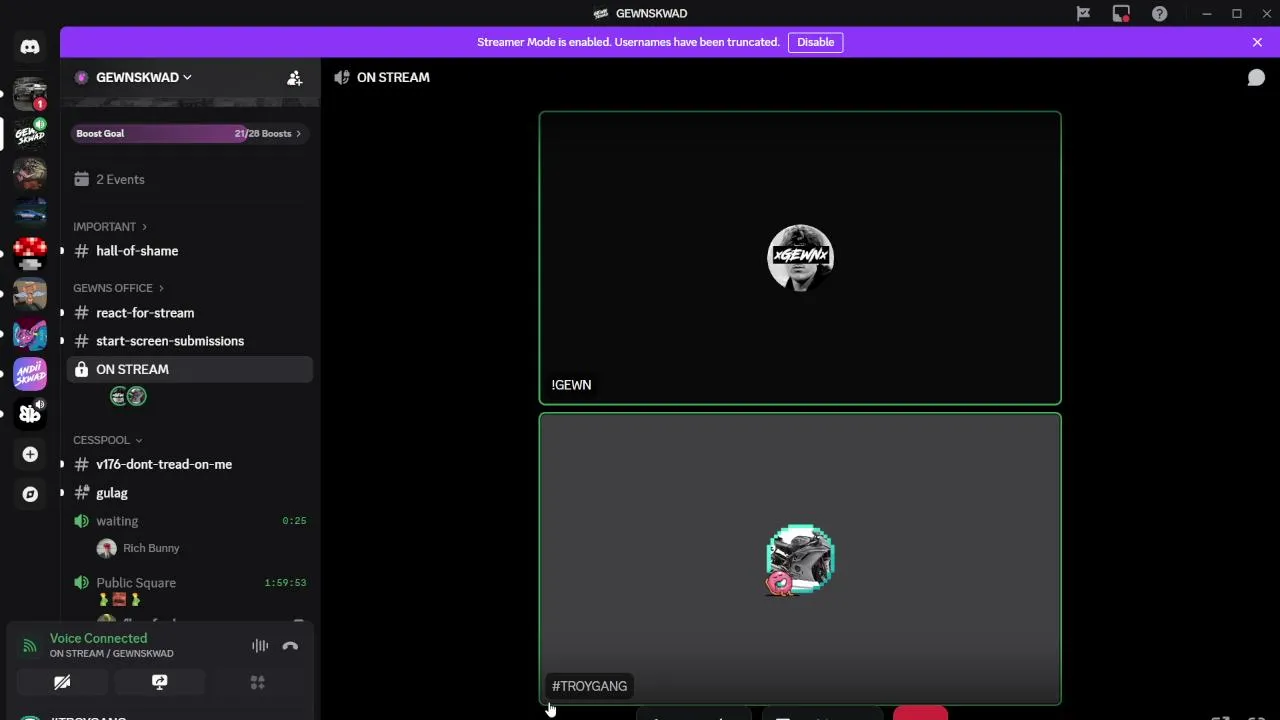The image size is (1280, 720).
Task: Open the server icon below ANDii SKWAD
Action: point(30,414)
